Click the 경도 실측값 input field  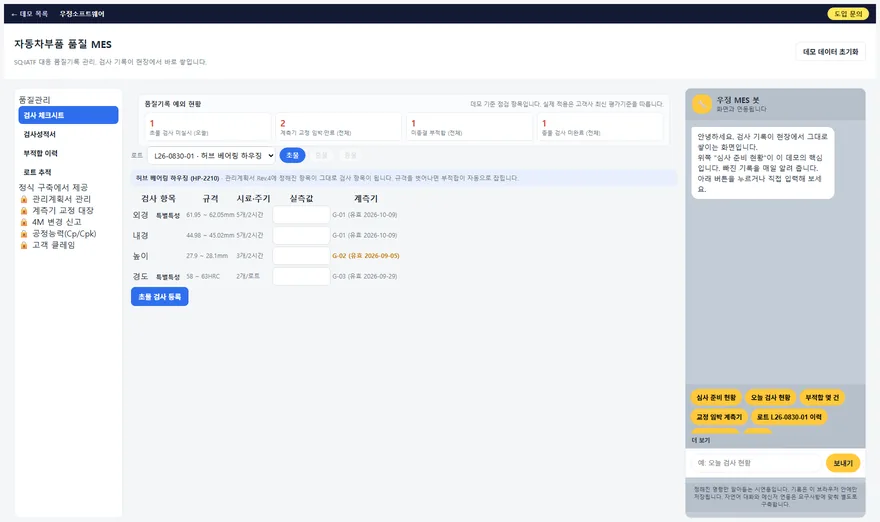301,276
